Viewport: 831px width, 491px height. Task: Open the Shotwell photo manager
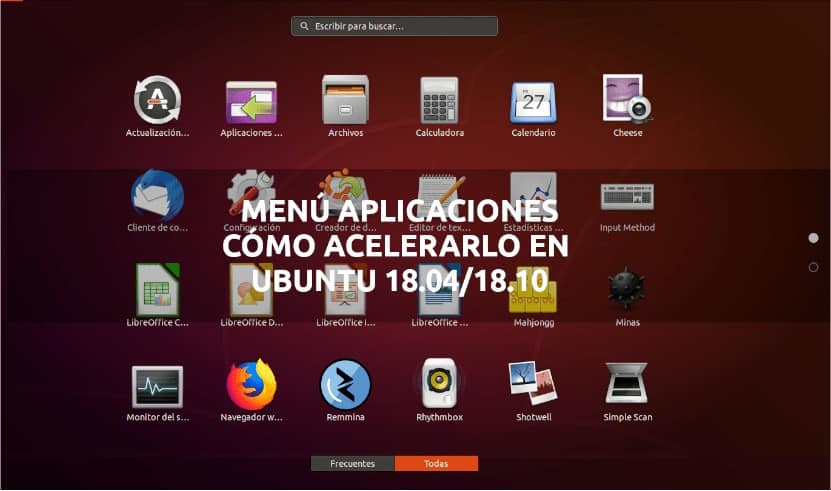point(533,383)
